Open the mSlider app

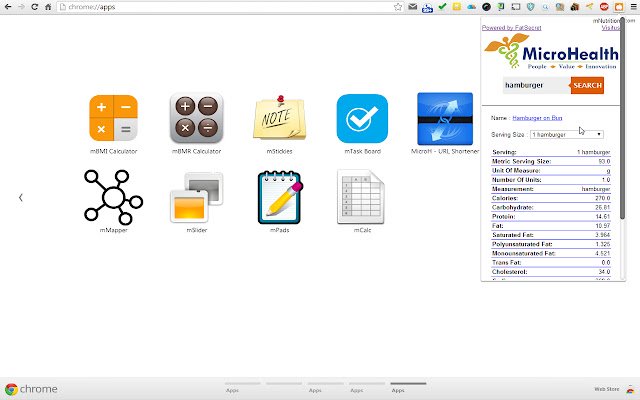(196, 197)
